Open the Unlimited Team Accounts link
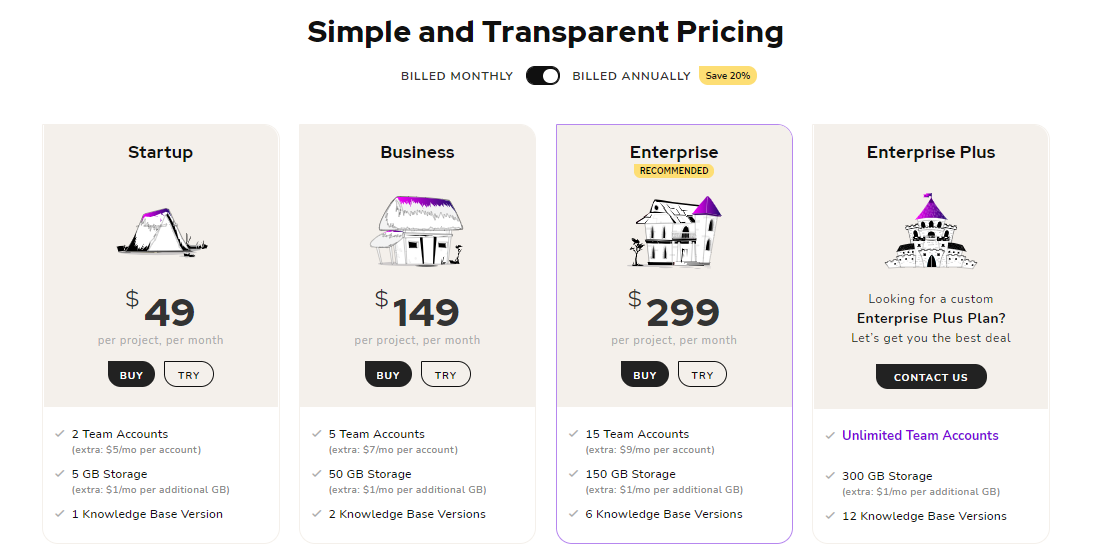Viewport: 1106px width, 556px height. click(x=920, y=435)
